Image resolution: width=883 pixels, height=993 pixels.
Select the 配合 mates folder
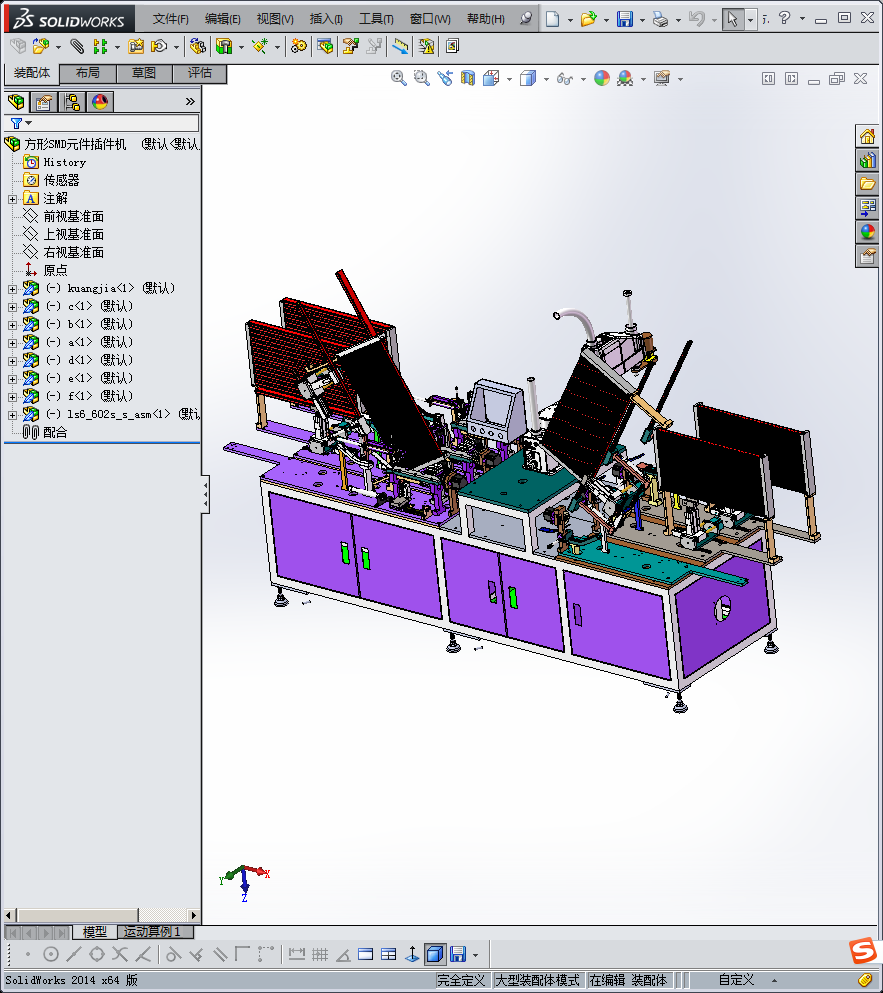(x=55, y=433)
